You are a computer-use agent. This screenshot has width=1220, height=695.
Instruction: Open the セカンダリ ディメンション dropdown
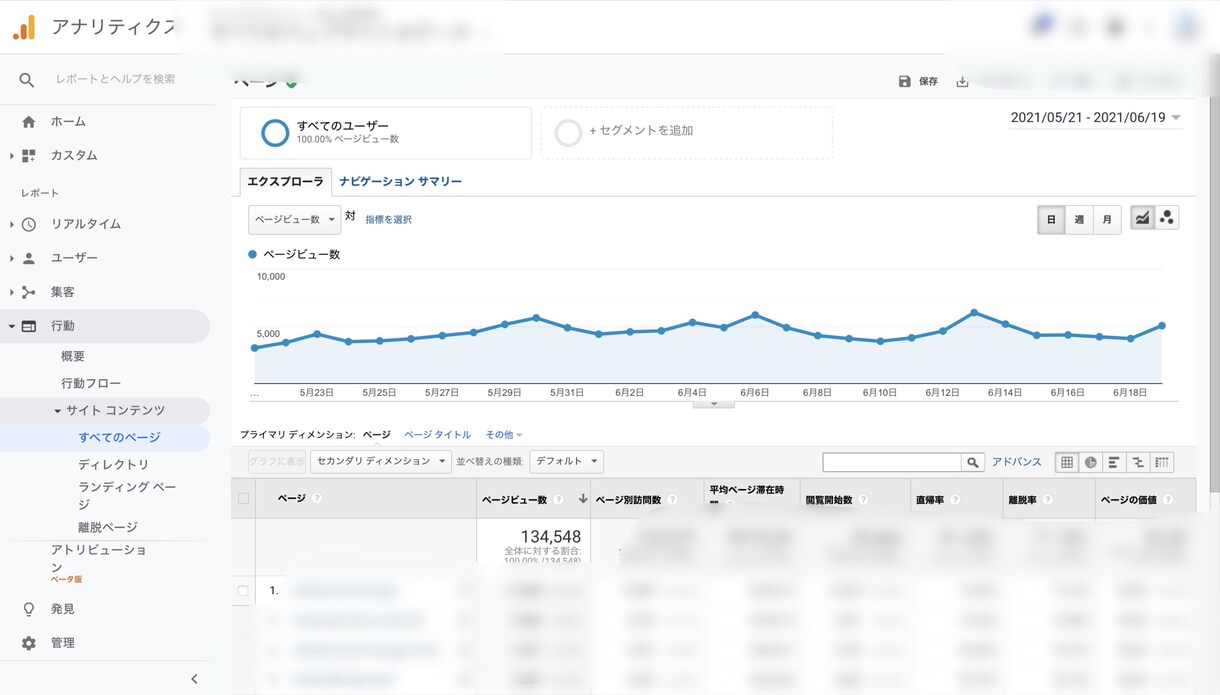[x=381, y=461]
